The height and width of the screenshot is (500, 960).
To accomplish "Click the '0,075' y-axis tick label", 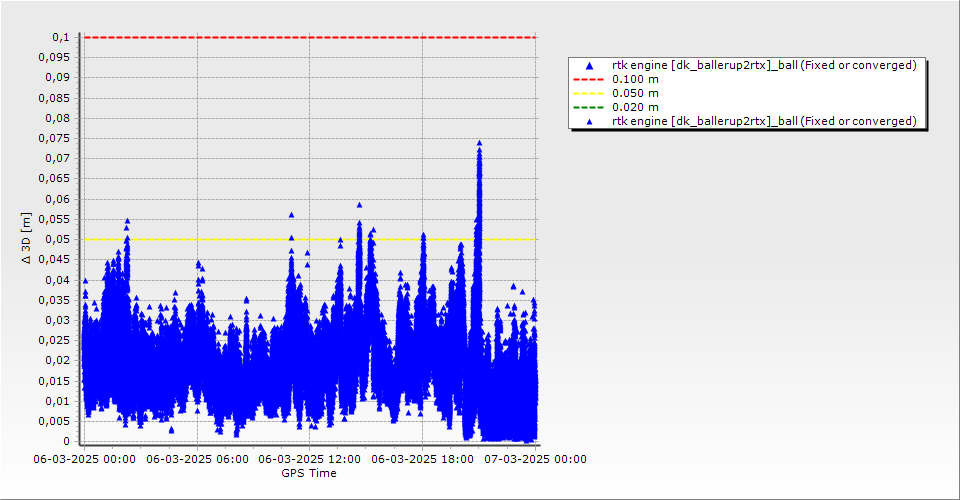I will 54,138.
